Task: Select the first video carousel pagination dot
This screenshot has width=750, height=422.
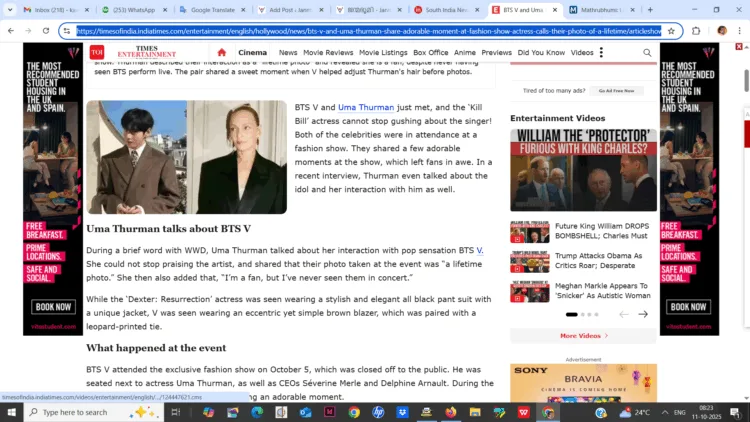Action: point(572,314)
